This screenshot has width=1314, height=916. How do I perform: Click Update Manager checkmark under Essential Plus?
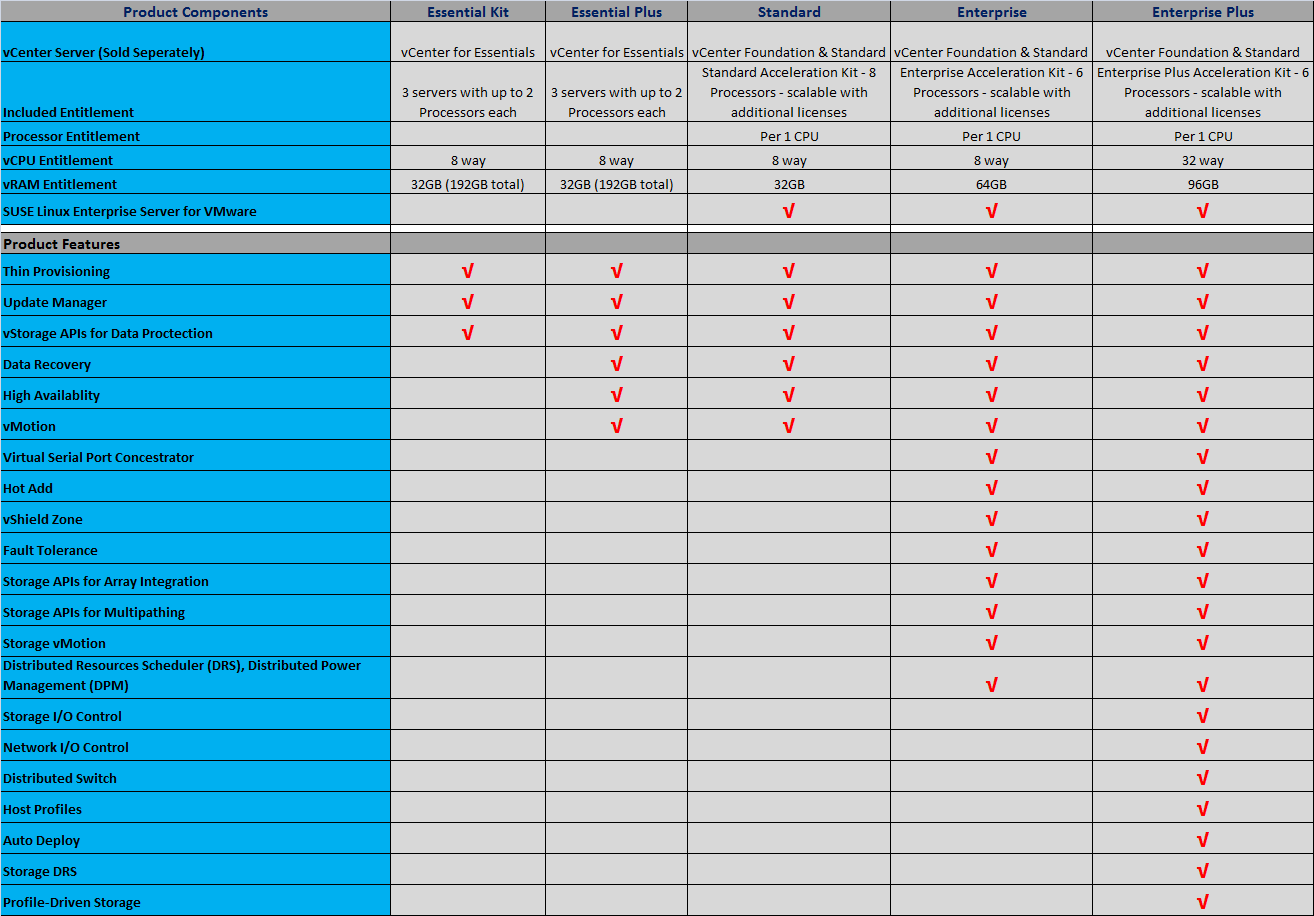(x=616, y=302)
